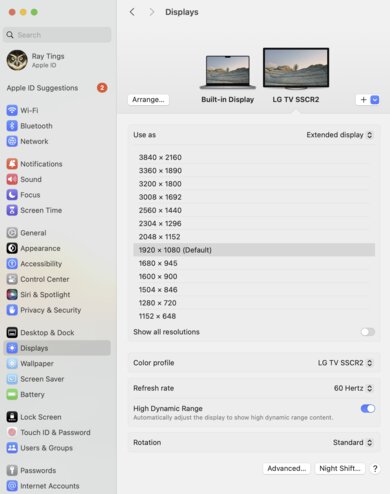Screen dimensions: 390x494
Task: Open the Lock Screen icon
Action: (x=12, y=417)
